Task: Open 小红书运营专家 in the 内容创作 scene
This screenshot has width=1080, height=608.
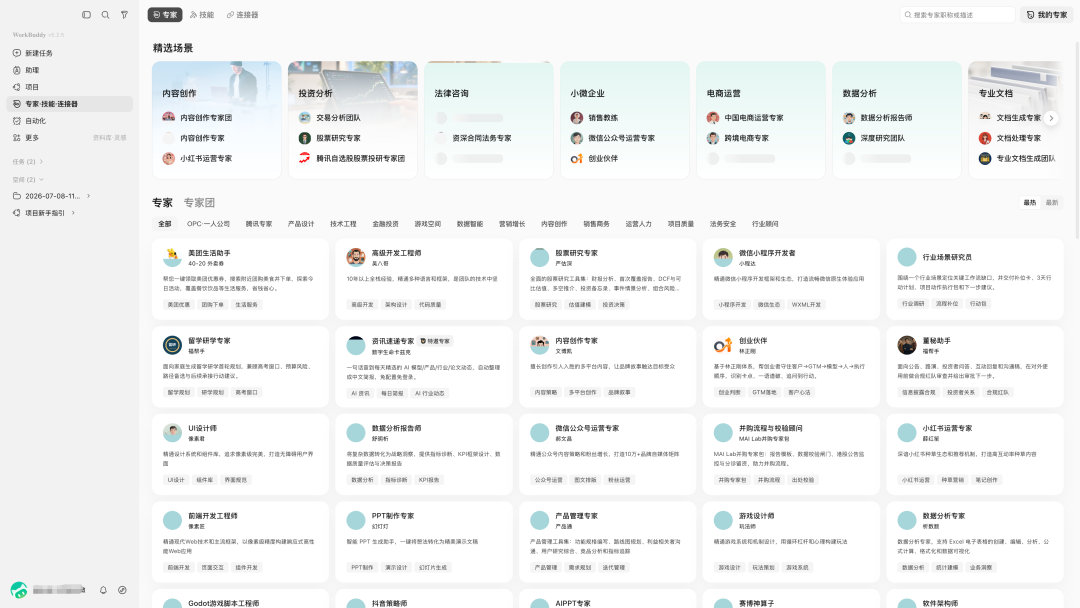Action: click(206, 158)
